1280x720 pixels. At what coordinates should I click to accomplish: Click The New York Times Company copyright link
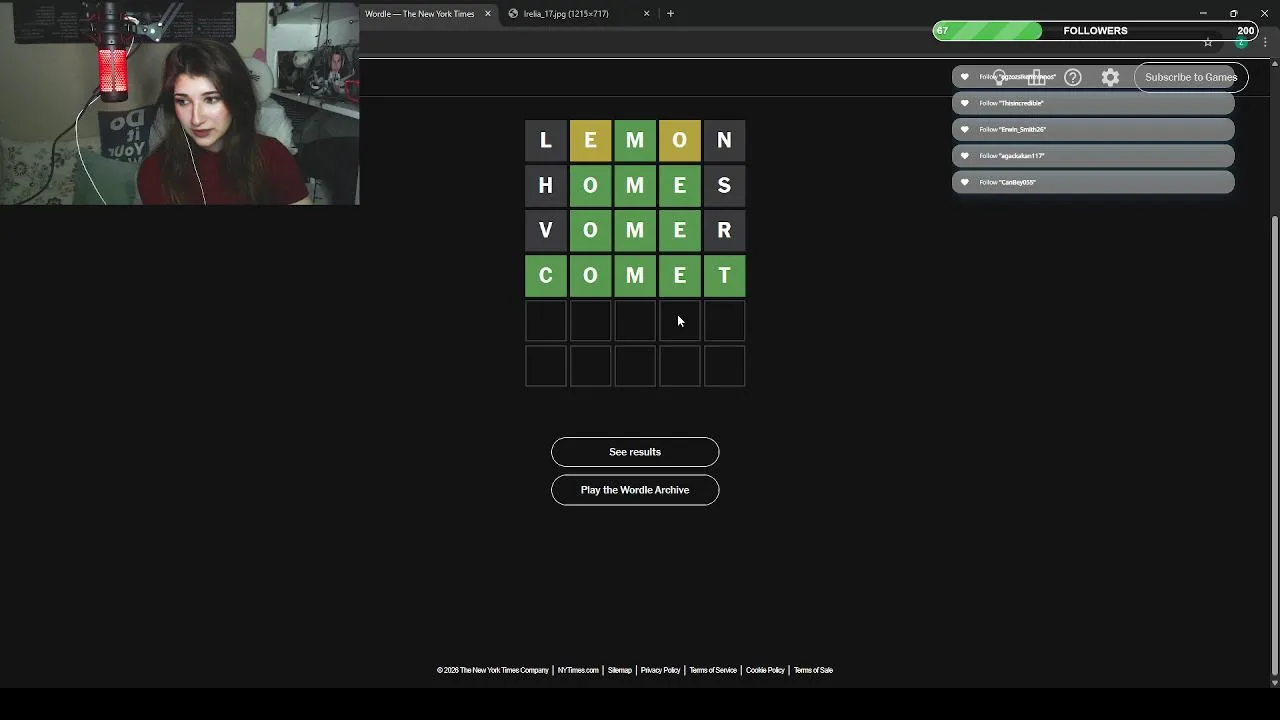tap(493, 670)
